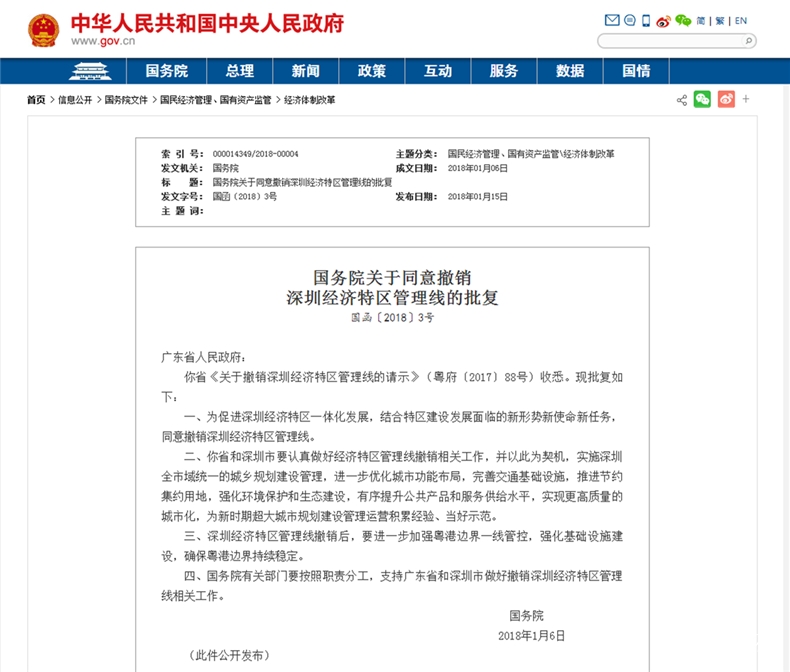Select the 标题 value in info box
The height and width of the screenshot is (672, 790).
tap(302, 182)
